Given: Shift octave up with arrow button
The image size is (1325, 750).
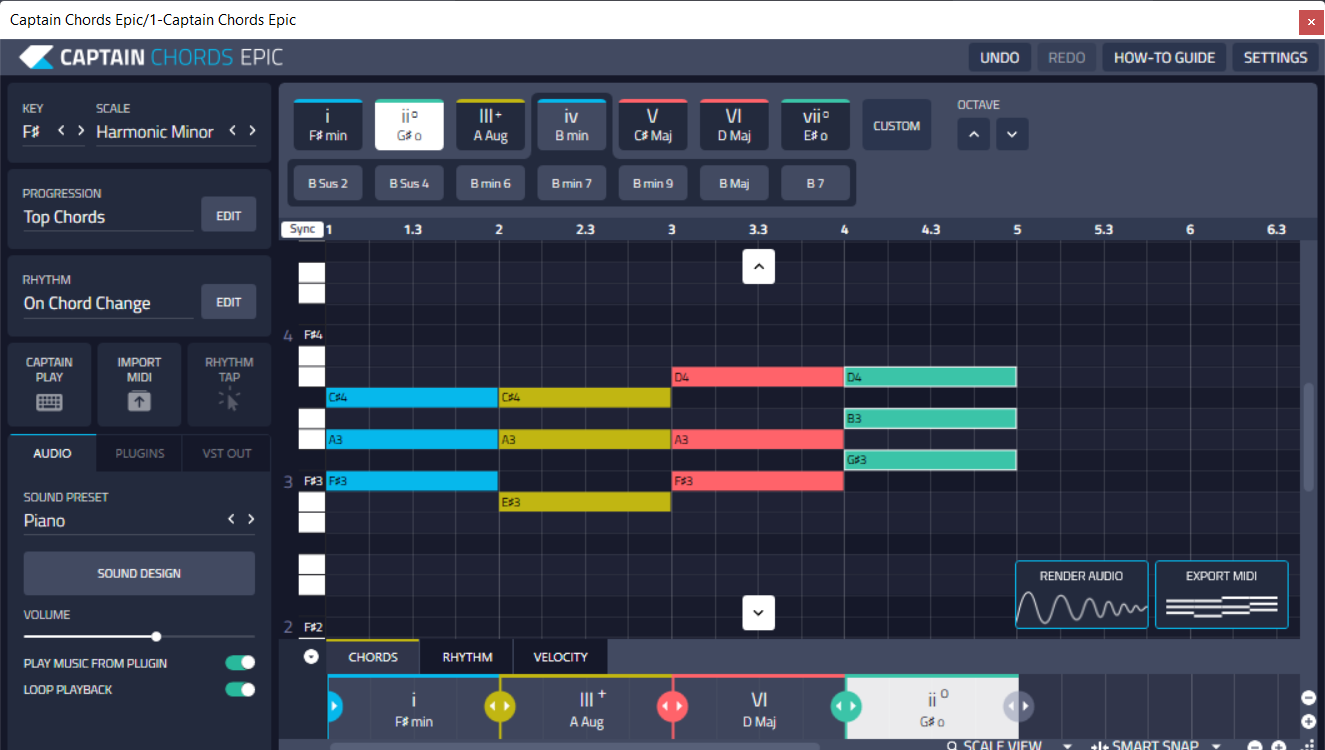Looking at the screenshot, I should pyautogui.click(x=974, y=134).
